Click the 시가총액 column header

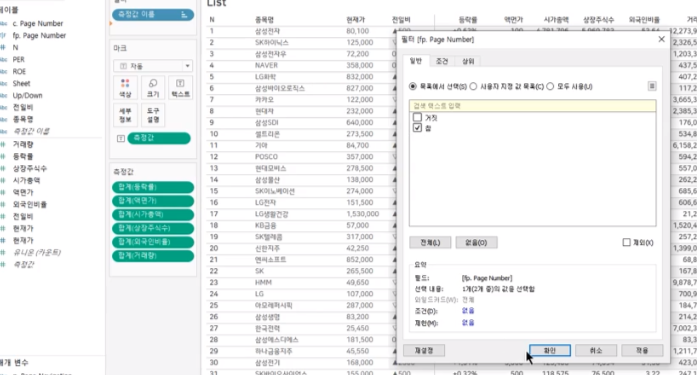556,20
